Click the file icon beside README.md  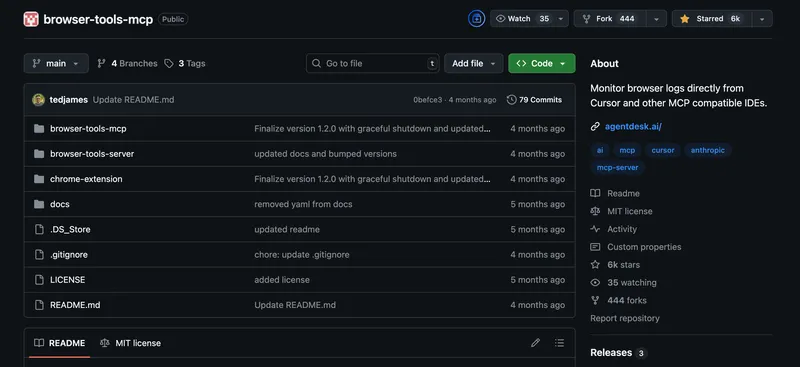(x=39, y=305)
